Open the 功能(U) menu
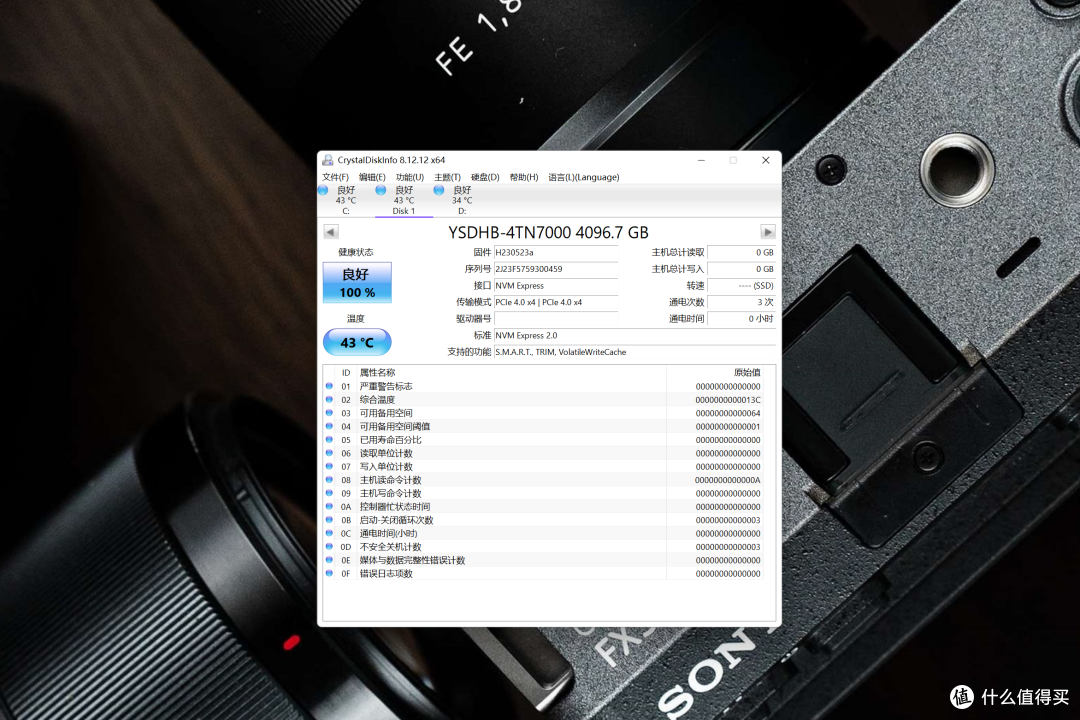This screenshot has width=1080, height=720. pyautogui.click(x=410, y=177)
